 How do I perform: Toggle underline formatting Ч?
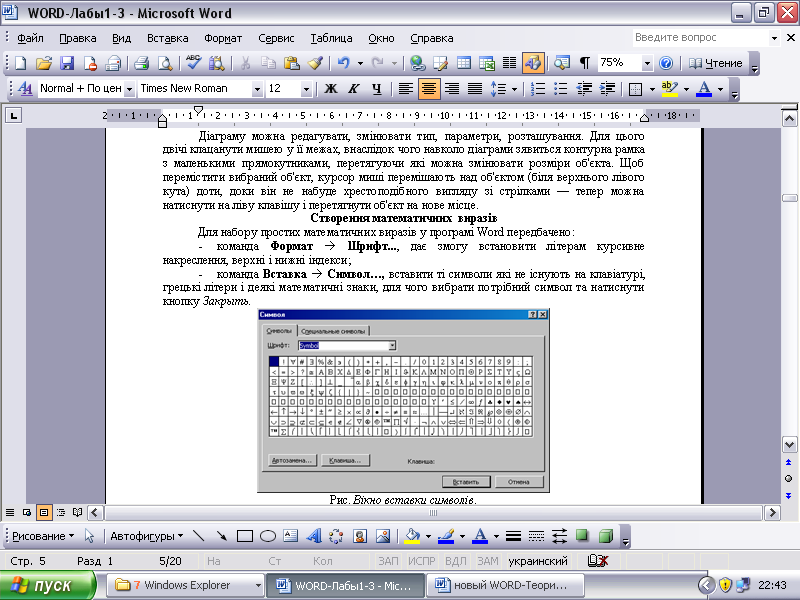click(x=377, y=89)
